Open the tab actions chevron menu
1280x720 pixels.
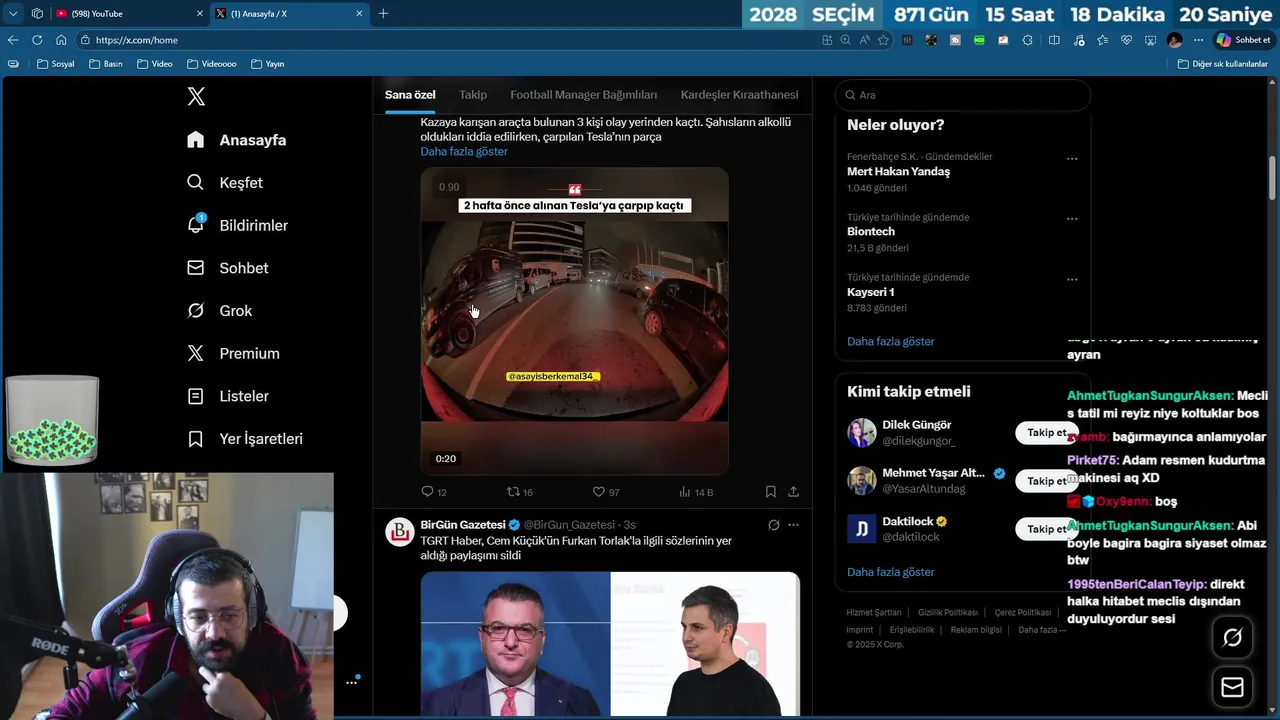coord(13,13)
